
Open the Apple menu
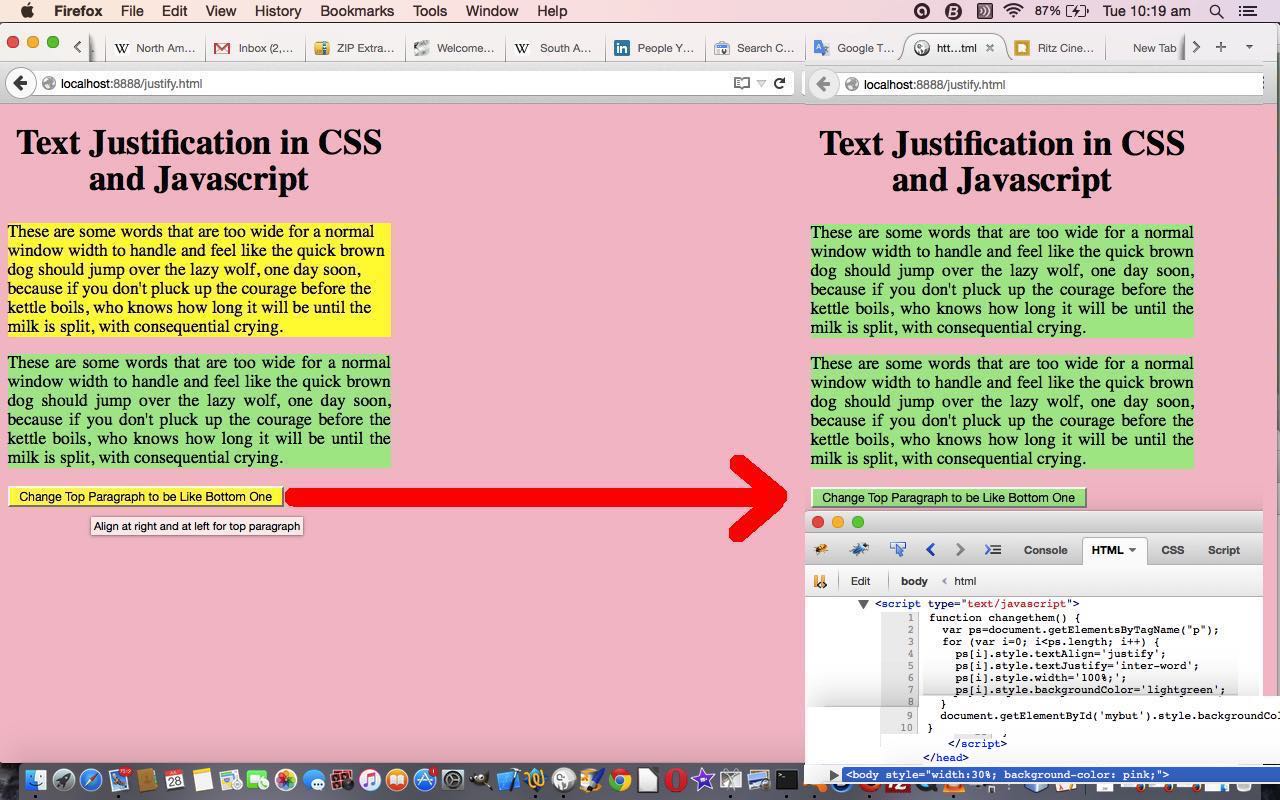pos(27,11)
